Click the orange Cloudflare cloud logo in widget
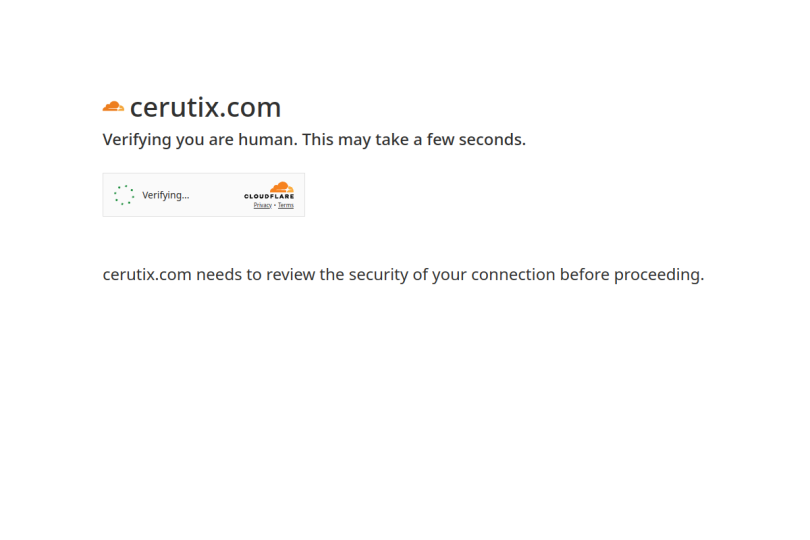This screenshot has height=540, width=810. (x=282, y=187)
